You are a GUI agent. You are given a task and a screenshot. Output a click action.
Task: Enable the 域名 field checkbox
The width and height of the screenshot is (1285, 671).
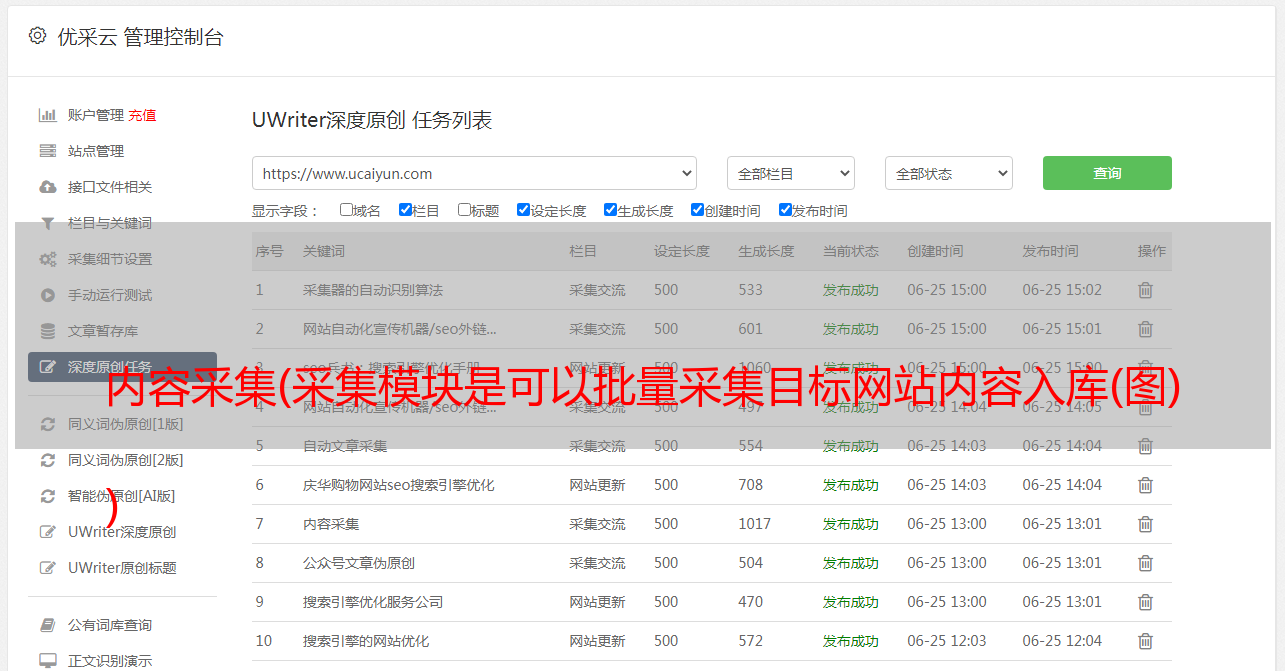pyautogui.click(x=346, y=210)
